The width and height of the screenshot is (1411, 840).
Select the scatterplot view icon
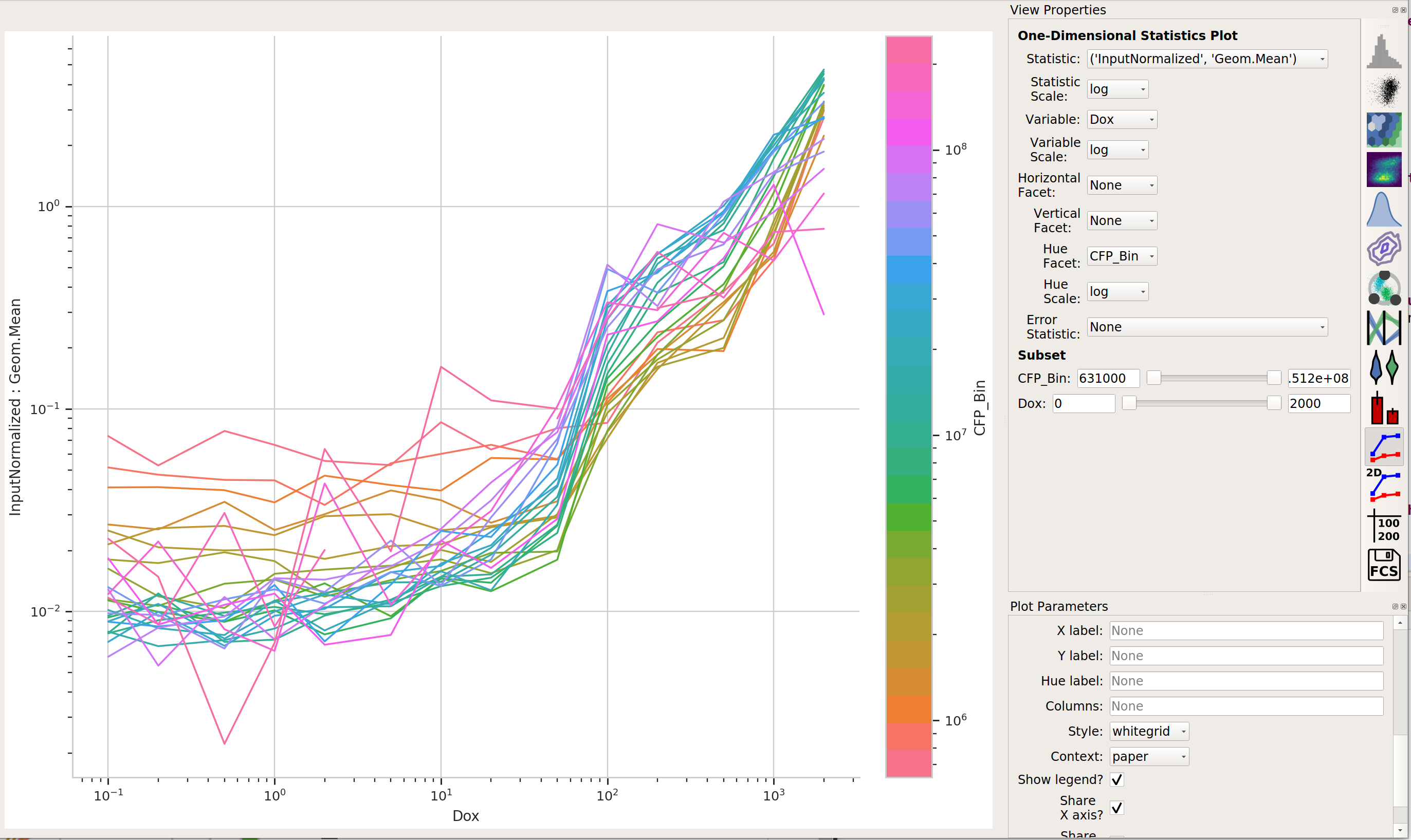pos(1384,90)
